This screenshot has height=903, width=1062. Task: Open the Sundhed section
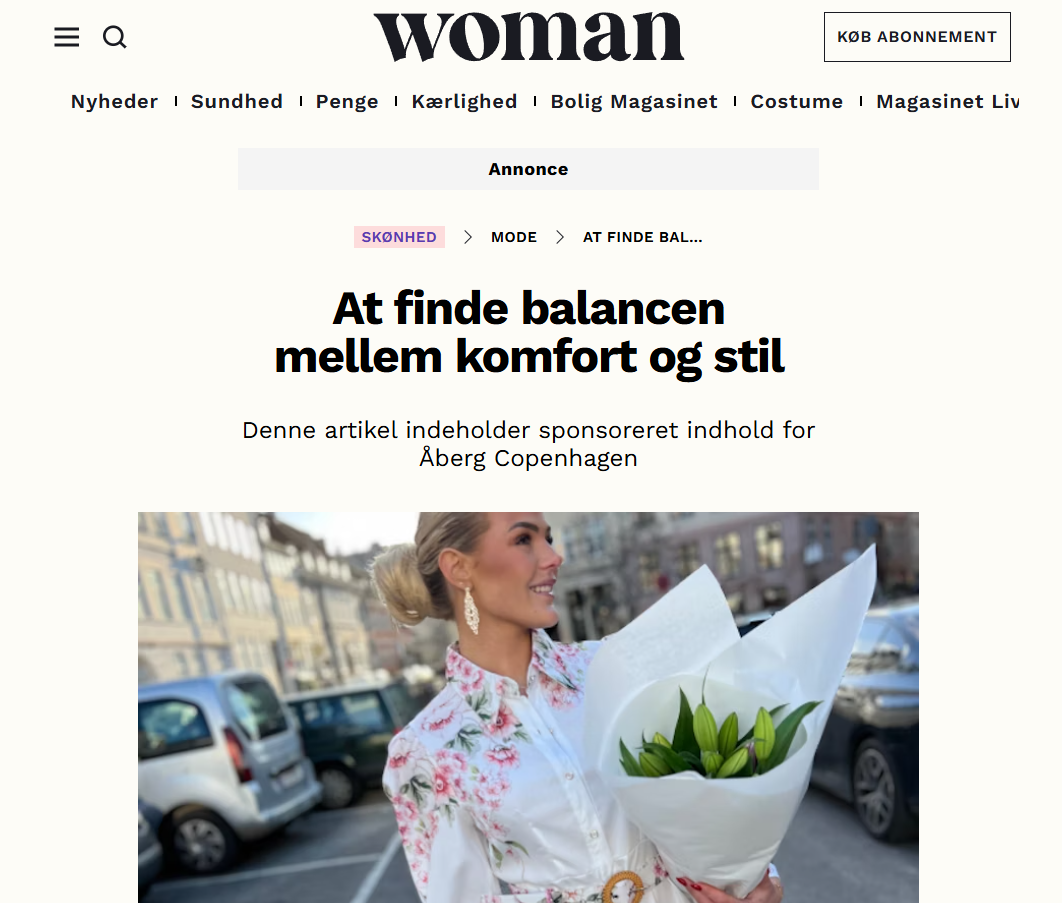[236, 102]
